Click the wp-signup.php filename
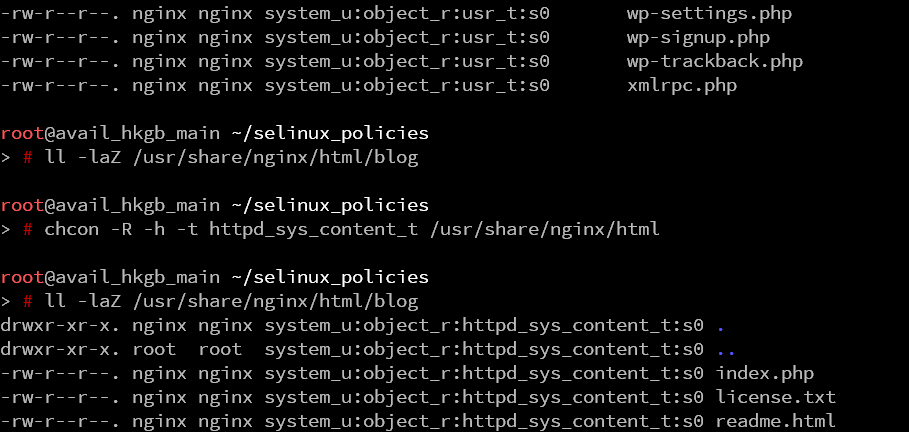 tap(698, 38)
